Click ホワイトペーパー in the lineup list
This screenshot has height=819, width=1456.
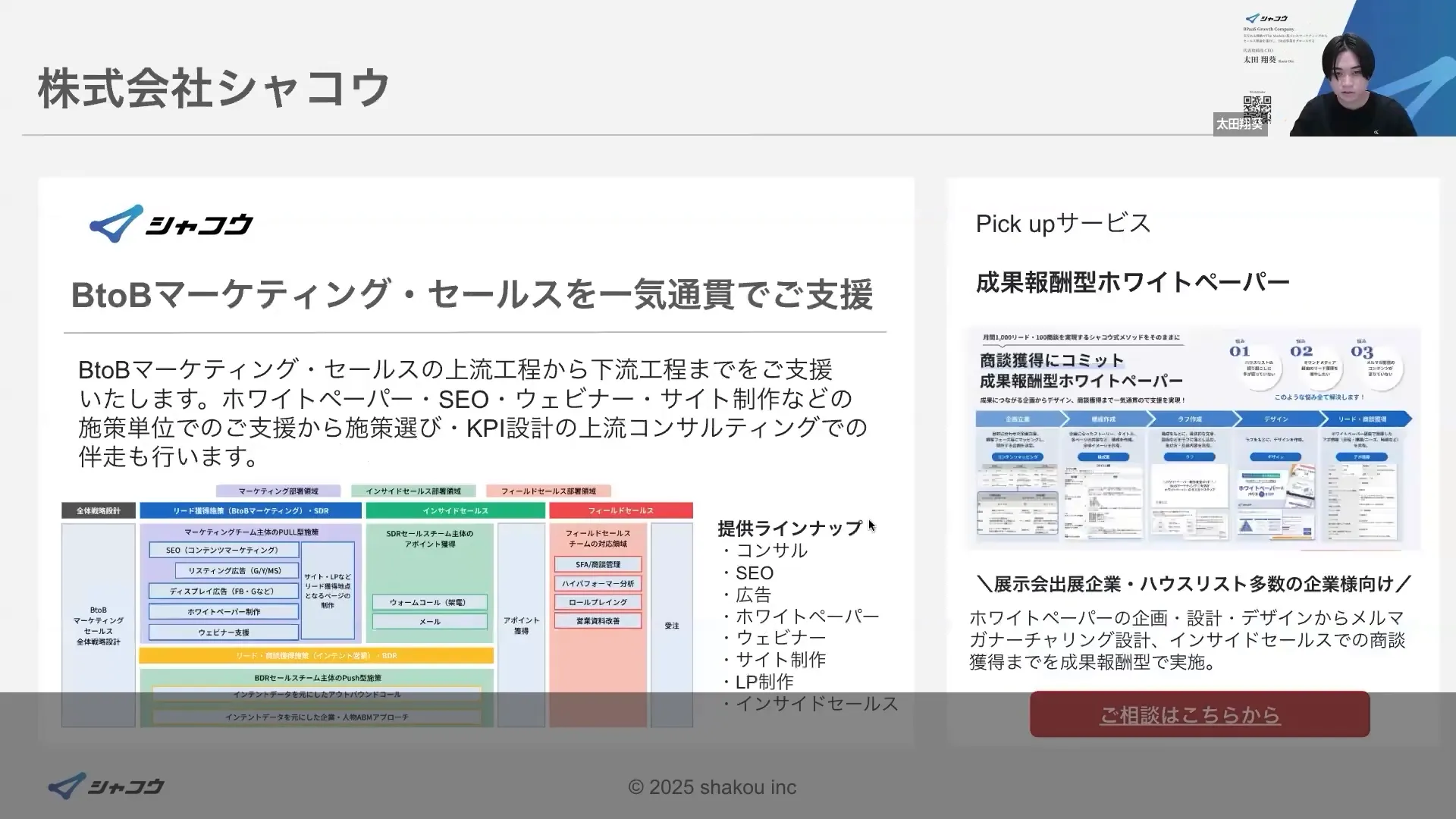(808, 616)
